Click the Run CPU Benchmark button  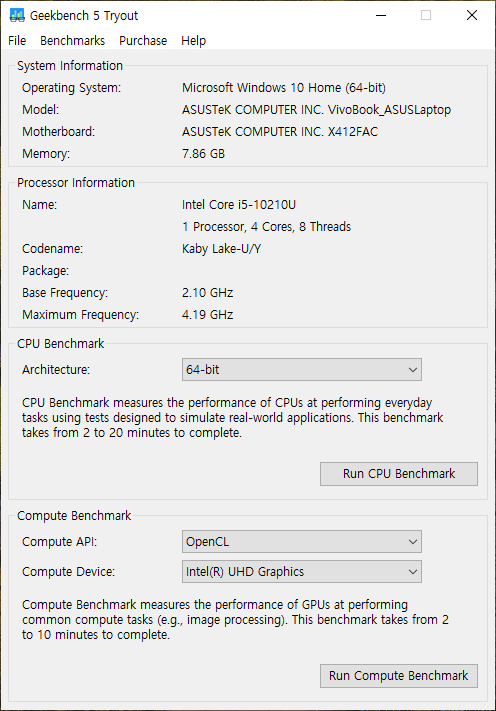click(x=399, y=474)
